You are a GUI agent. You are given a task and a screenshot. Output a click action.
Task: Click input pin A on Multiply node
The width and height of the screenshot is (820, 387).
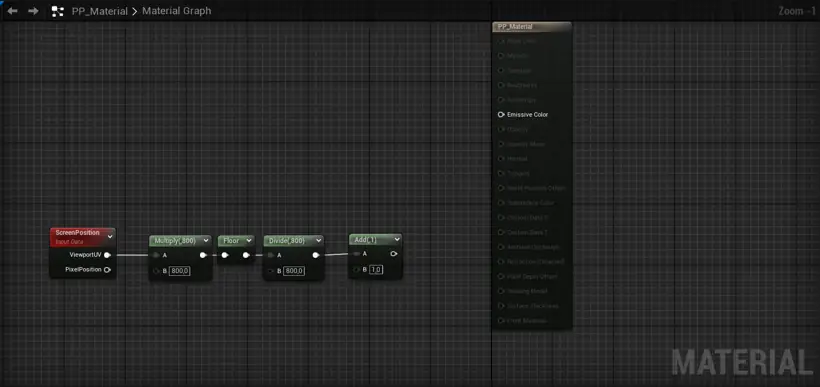tap(156, 255)
